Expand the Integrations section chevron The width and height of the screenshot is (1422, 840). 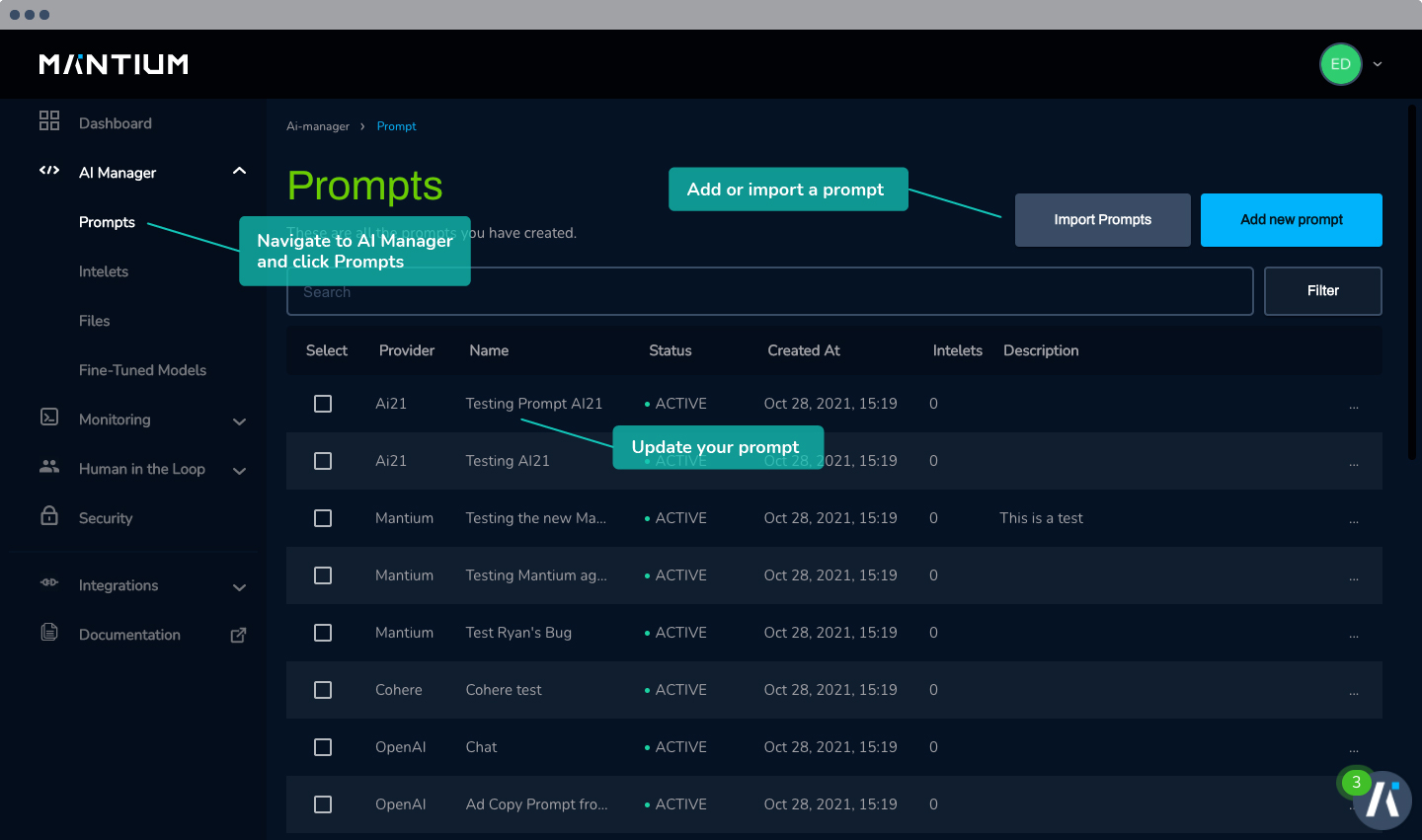[239, 587]
